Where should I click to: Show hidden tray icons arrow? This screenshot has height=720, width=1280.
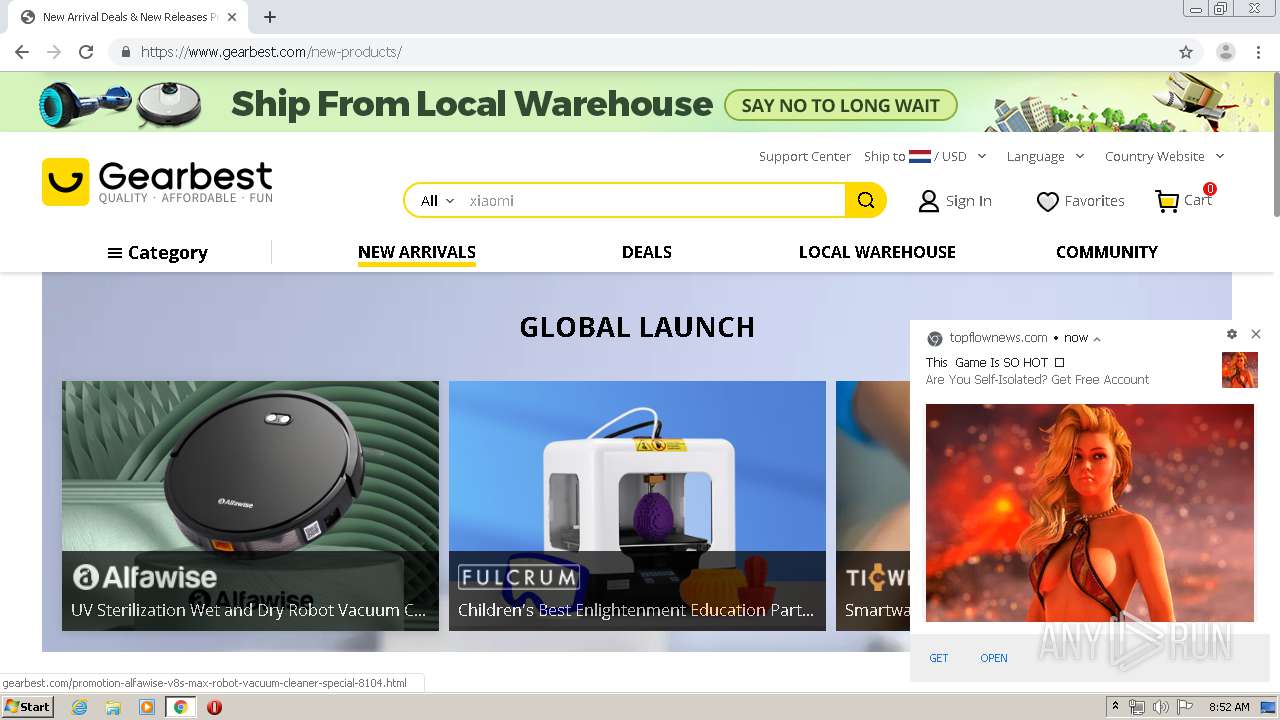tap(1115, 707)
